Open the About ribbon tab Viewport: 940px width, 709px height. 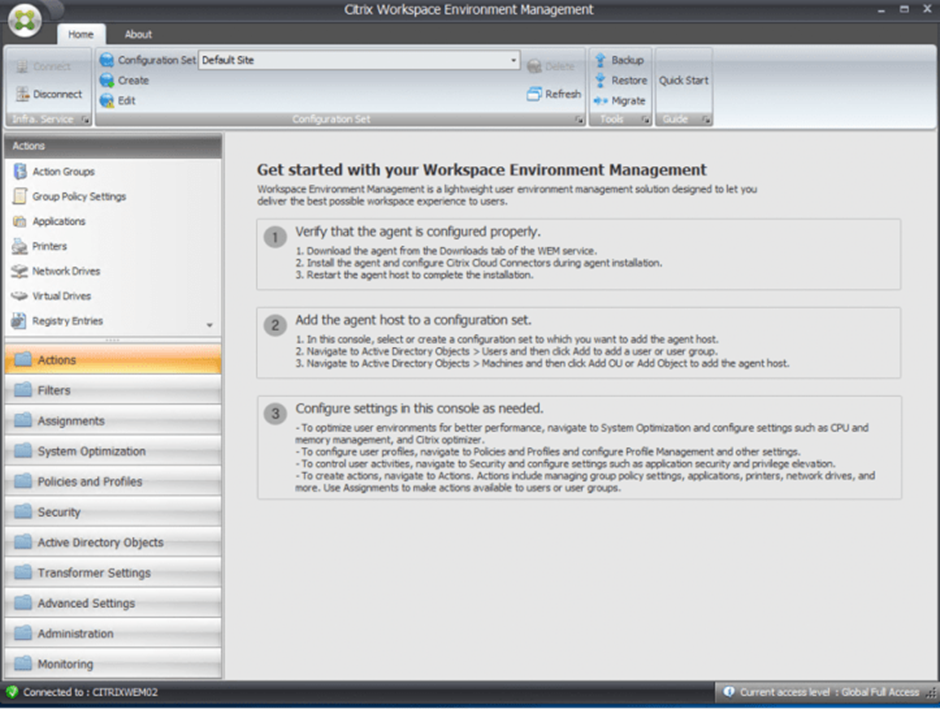pyautogui.click(x=138, y=34)
